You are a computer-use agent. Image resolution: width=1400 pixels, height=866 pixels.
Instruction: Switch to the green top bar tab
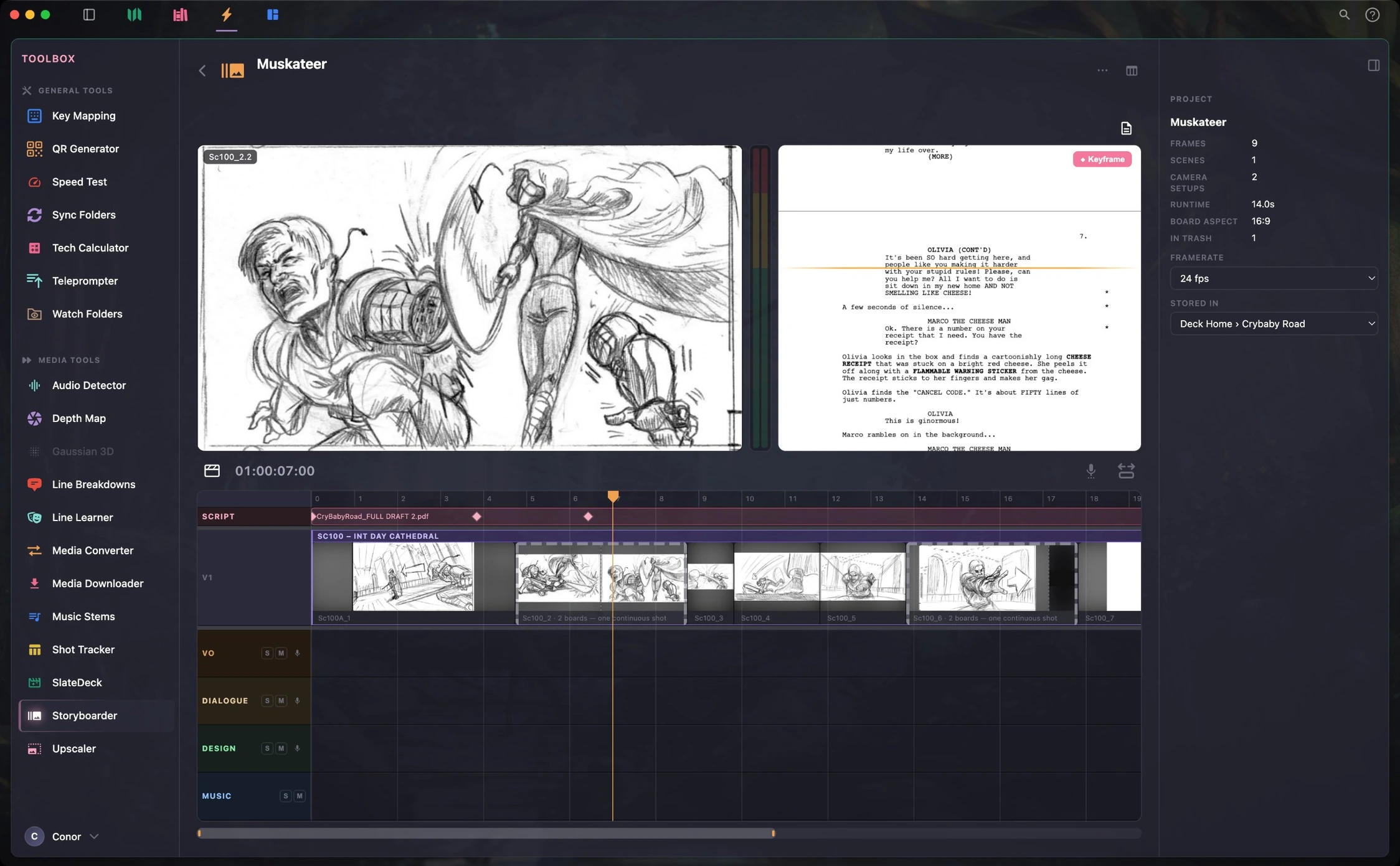coord(135,14)
